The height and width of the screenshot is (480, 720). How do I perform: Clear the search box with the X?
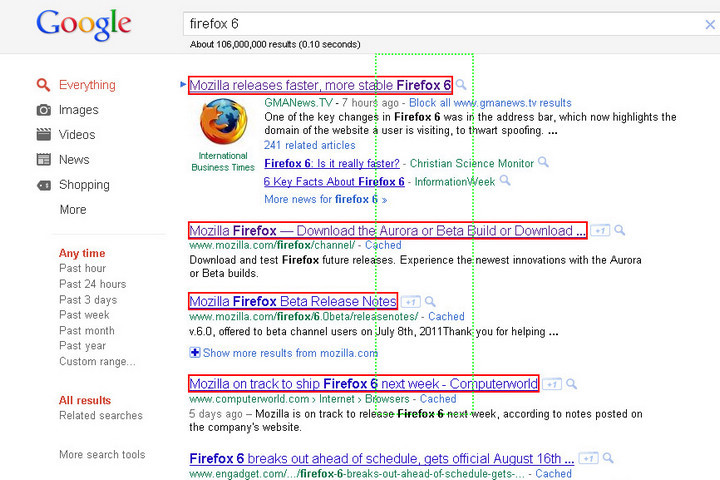(x=710, y=24)
